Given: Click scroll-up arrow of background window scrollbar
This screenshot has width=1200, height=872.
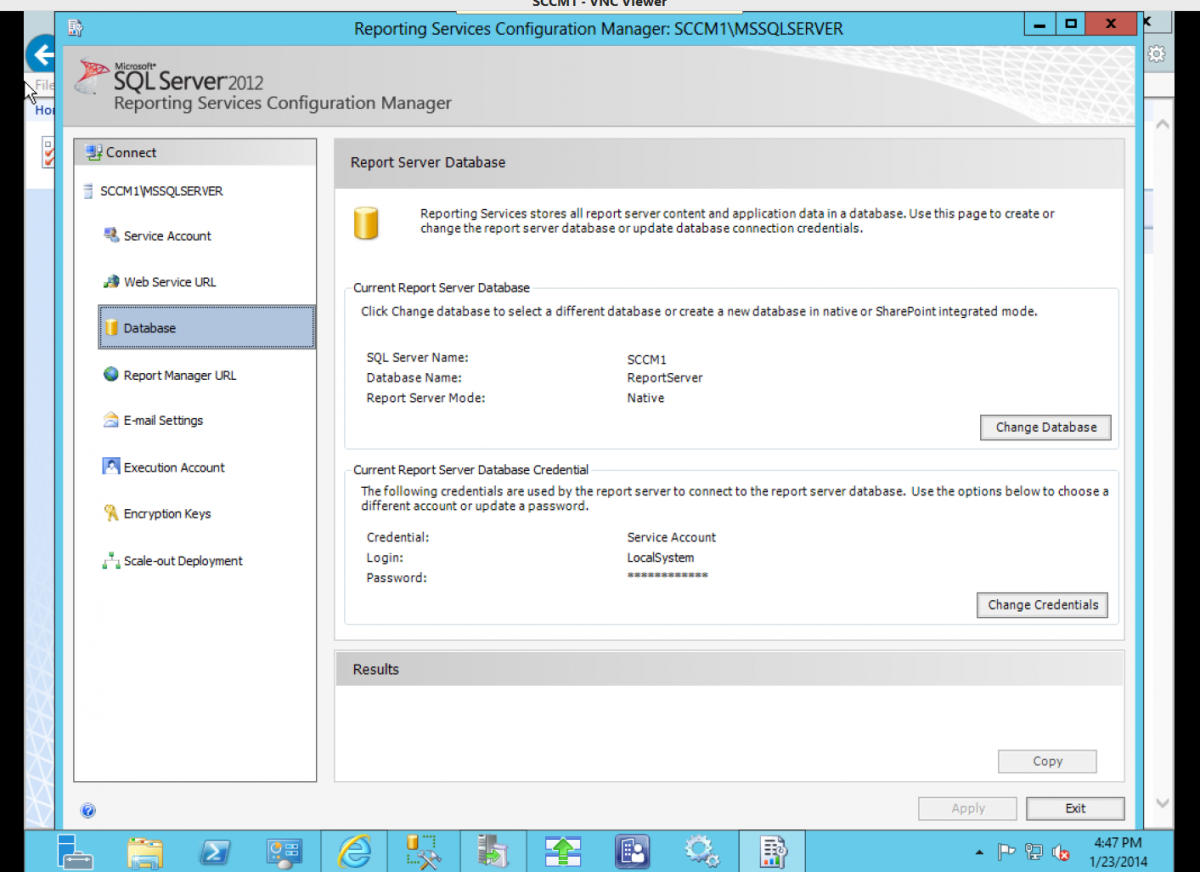Looking at the screenshot, I should click(1162, 125).
